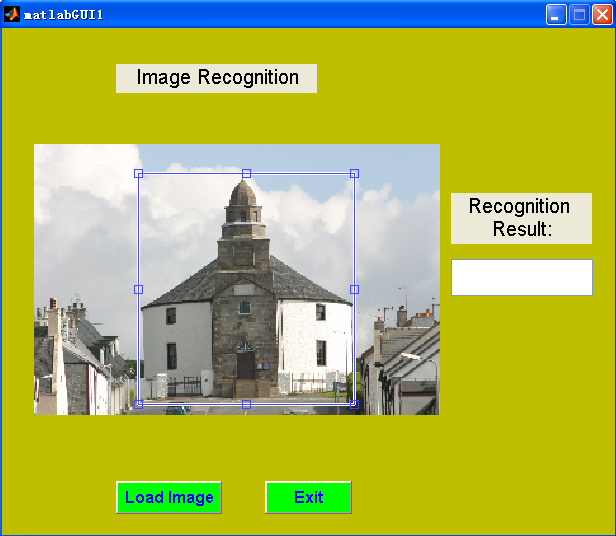
Task: Click the bottom-middle selection rectangle handle
Action: click(246, 404)
